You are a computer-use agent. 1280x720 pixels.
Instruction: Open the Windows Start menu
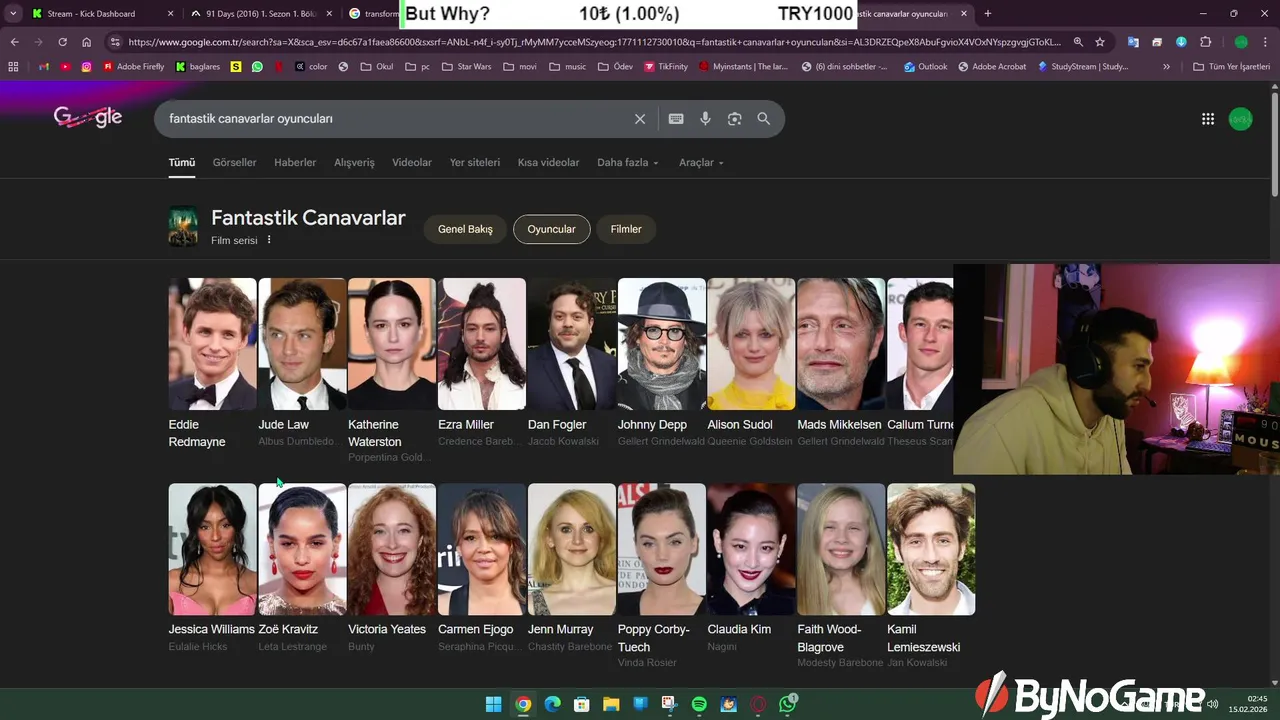[493, 704]
